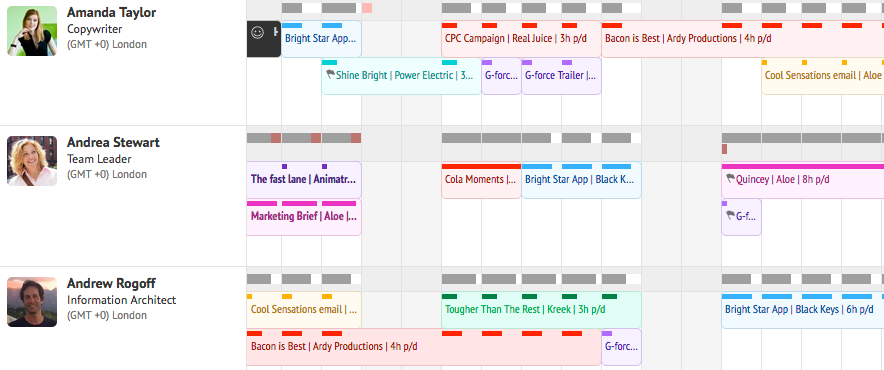The width and height of the screenshot is (884, 370).
Task: Open CPC Campaign | Real Juice task
Action: [x=521, y=39]
